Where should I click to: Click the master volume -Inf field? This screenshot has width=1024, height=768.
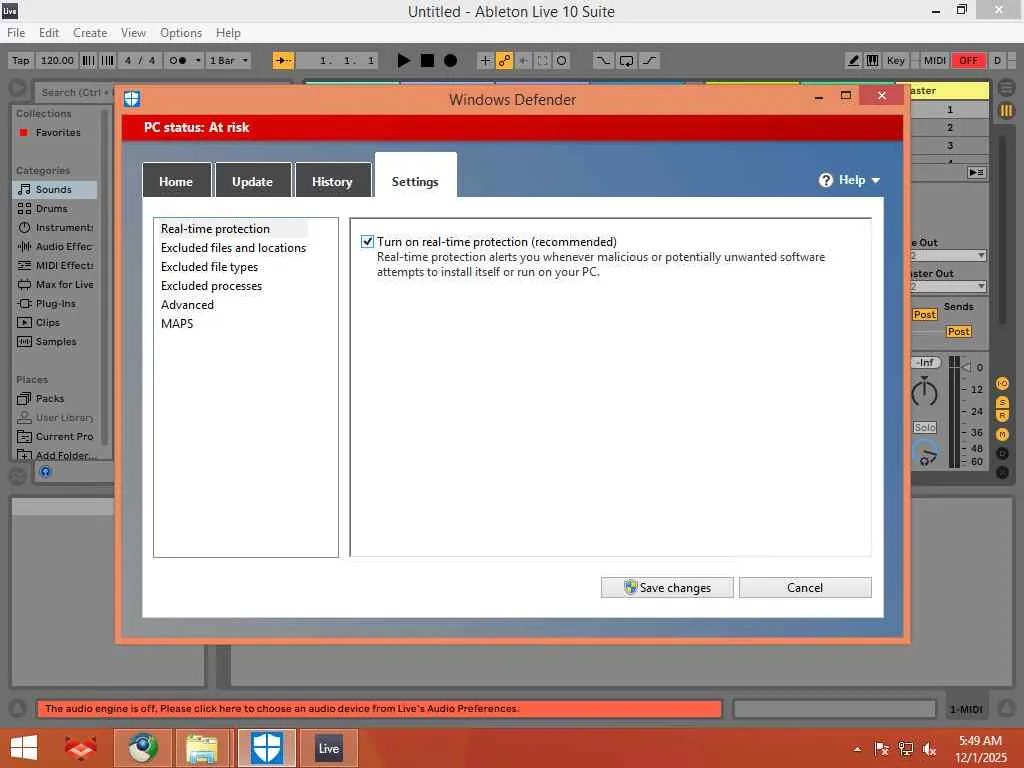[x=925, y=362]
